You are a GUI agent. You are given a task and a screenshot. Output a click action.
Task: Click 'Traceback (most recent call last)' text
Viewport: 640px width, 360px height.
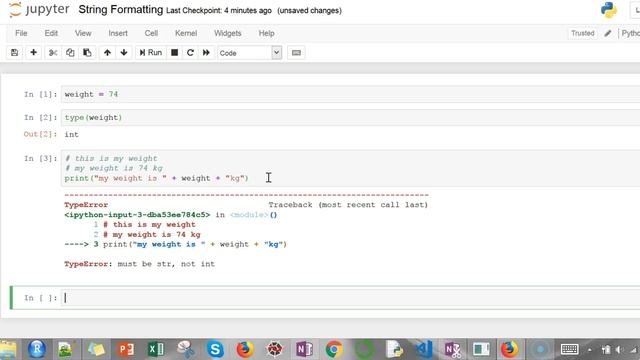348,205
